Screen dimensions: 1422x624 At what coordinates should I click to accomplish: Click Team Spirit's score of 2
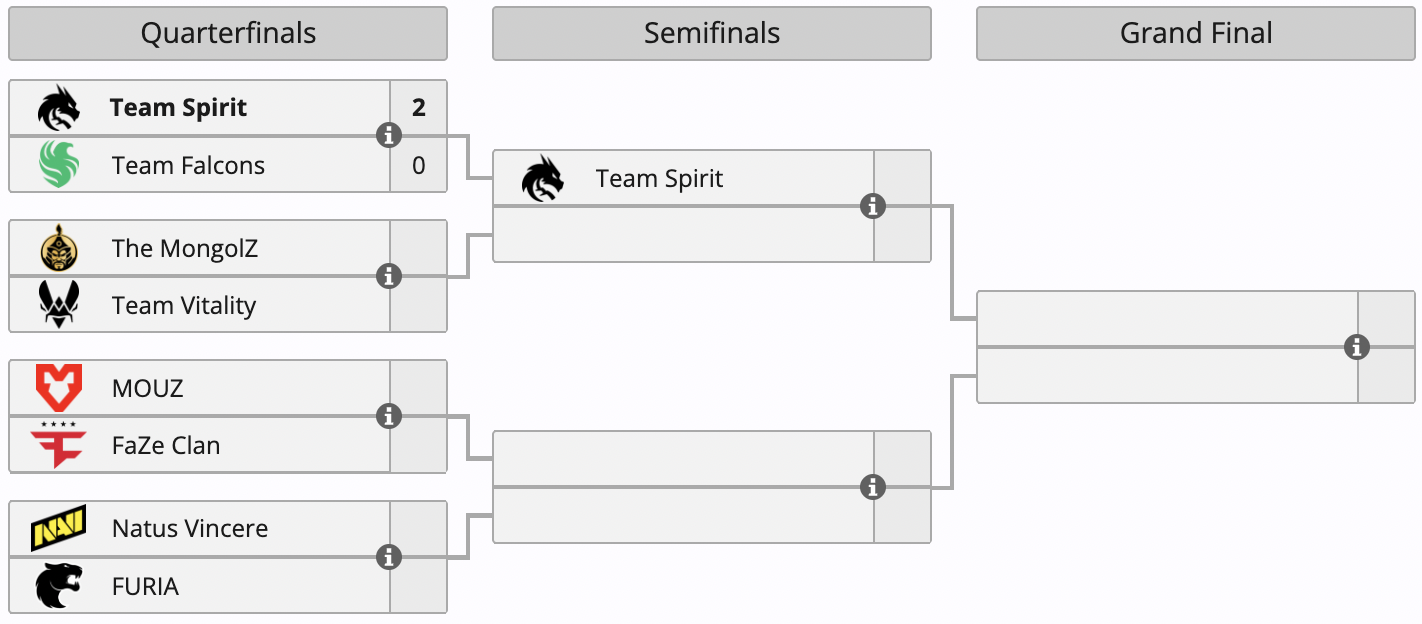(418, 108)
